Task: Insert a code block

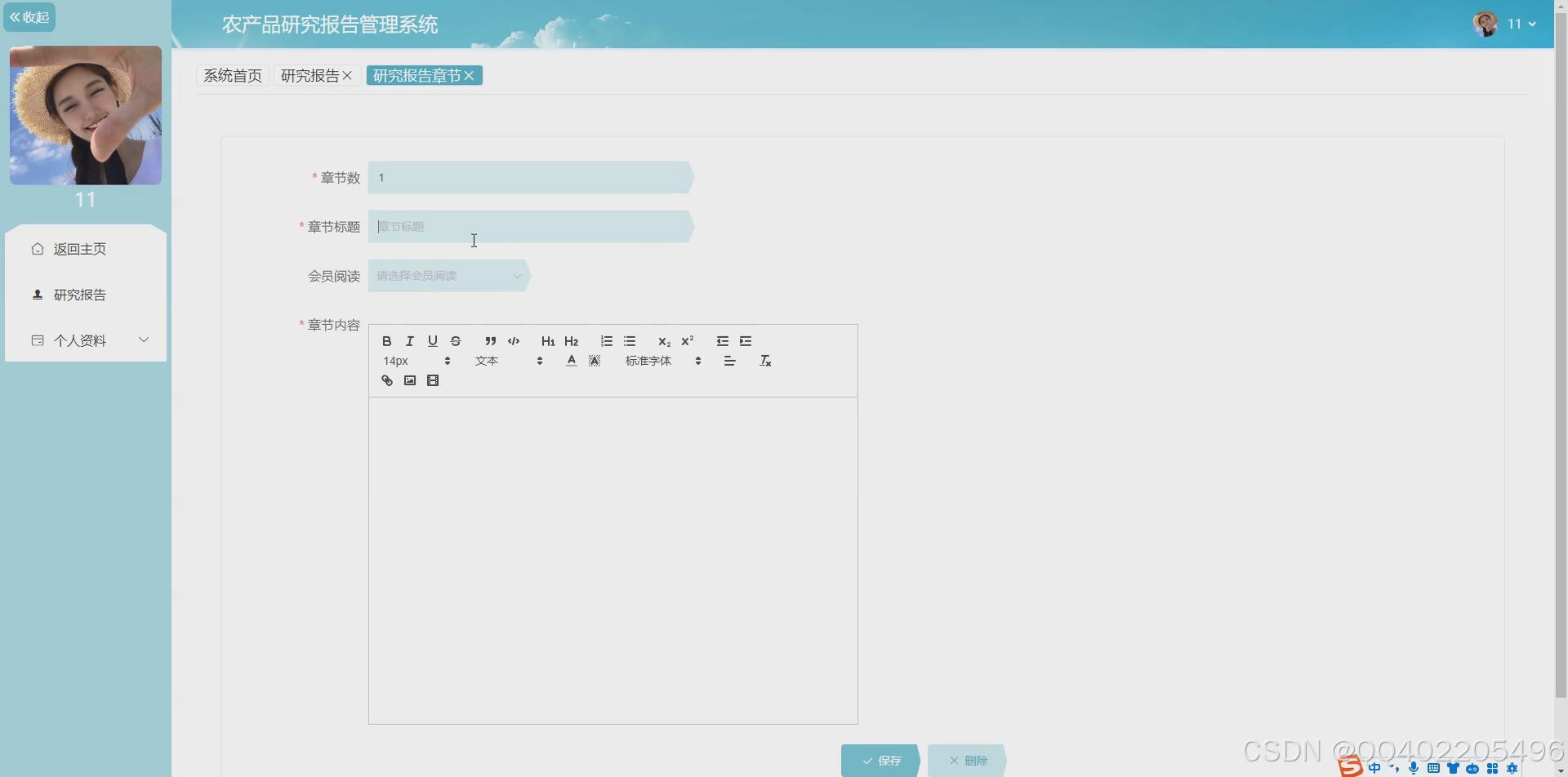Action: click(514, 341)
